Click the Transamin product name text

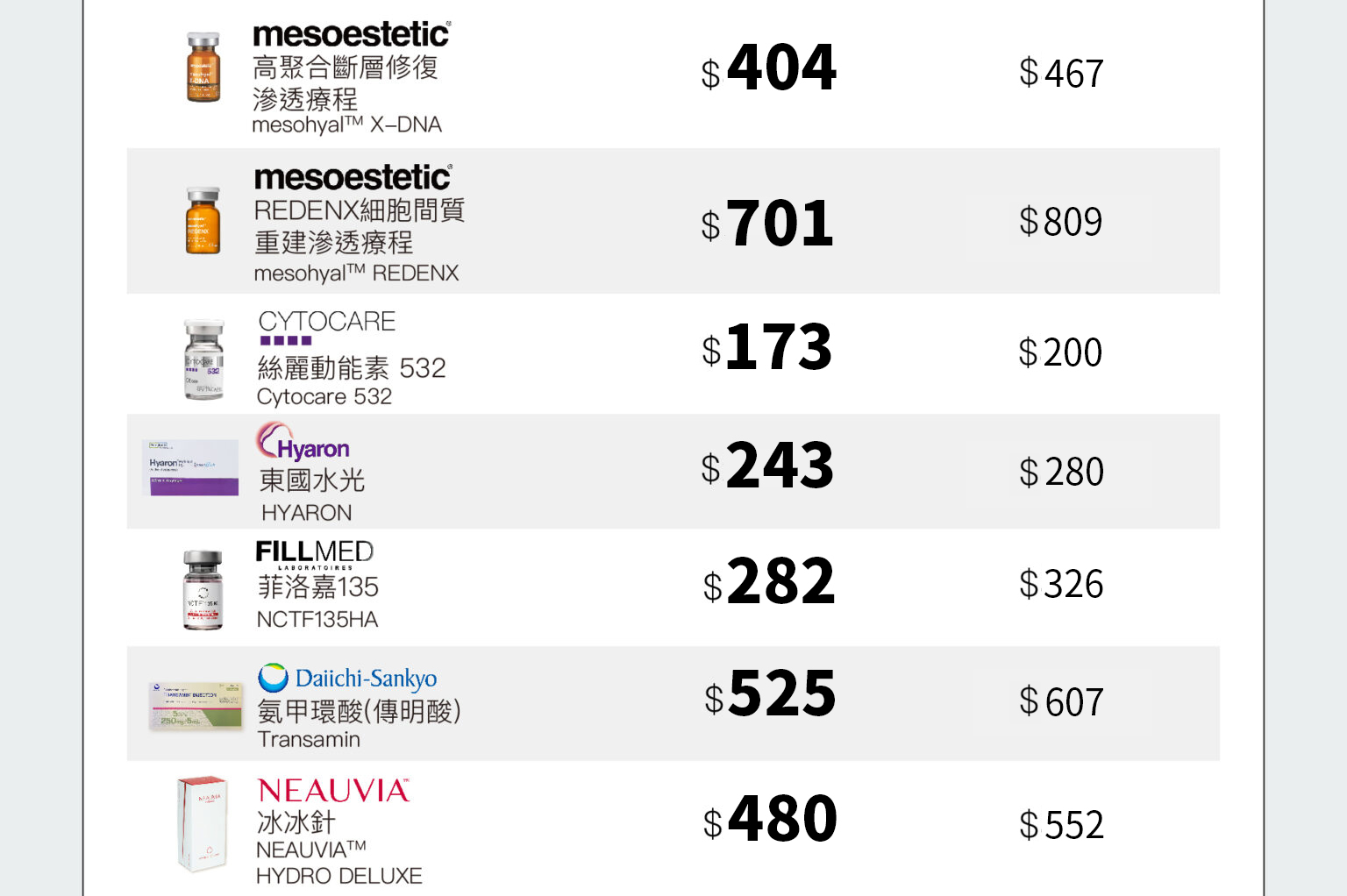[x=309, y=739]
